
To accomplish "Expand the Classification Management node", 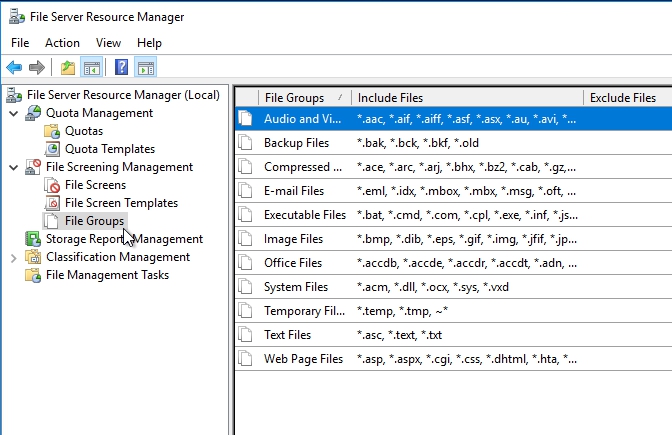I will coord(13,257).
